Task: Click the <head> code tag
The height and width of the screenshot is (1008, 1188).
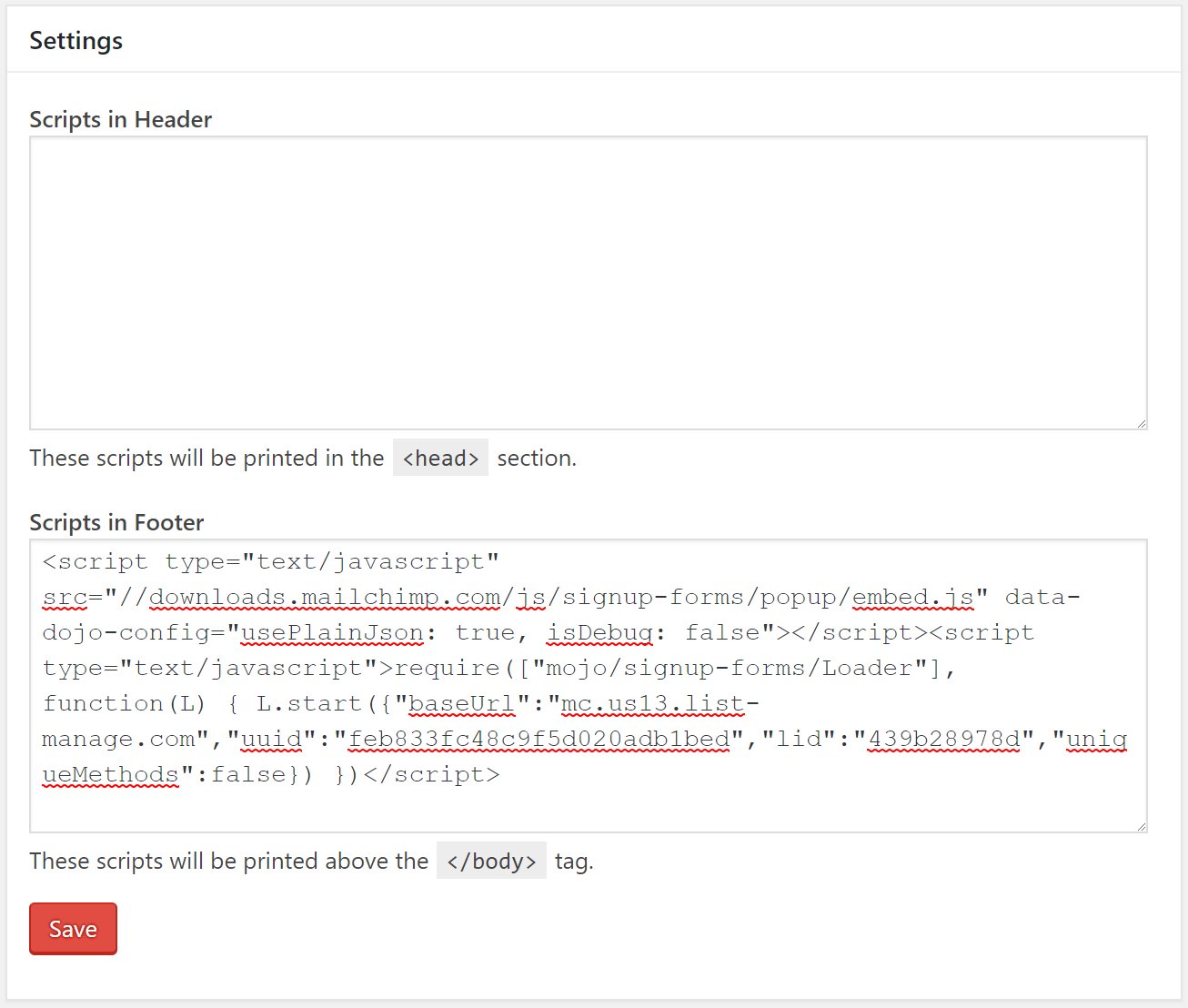Action: 440,458
